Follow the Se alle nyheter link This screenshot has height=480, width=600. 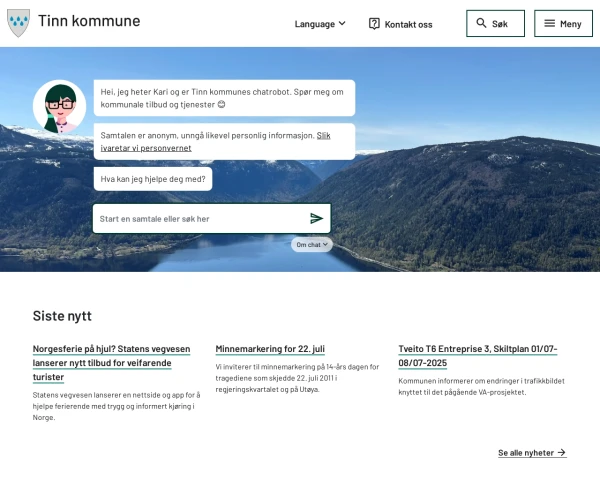pos(532,453)
